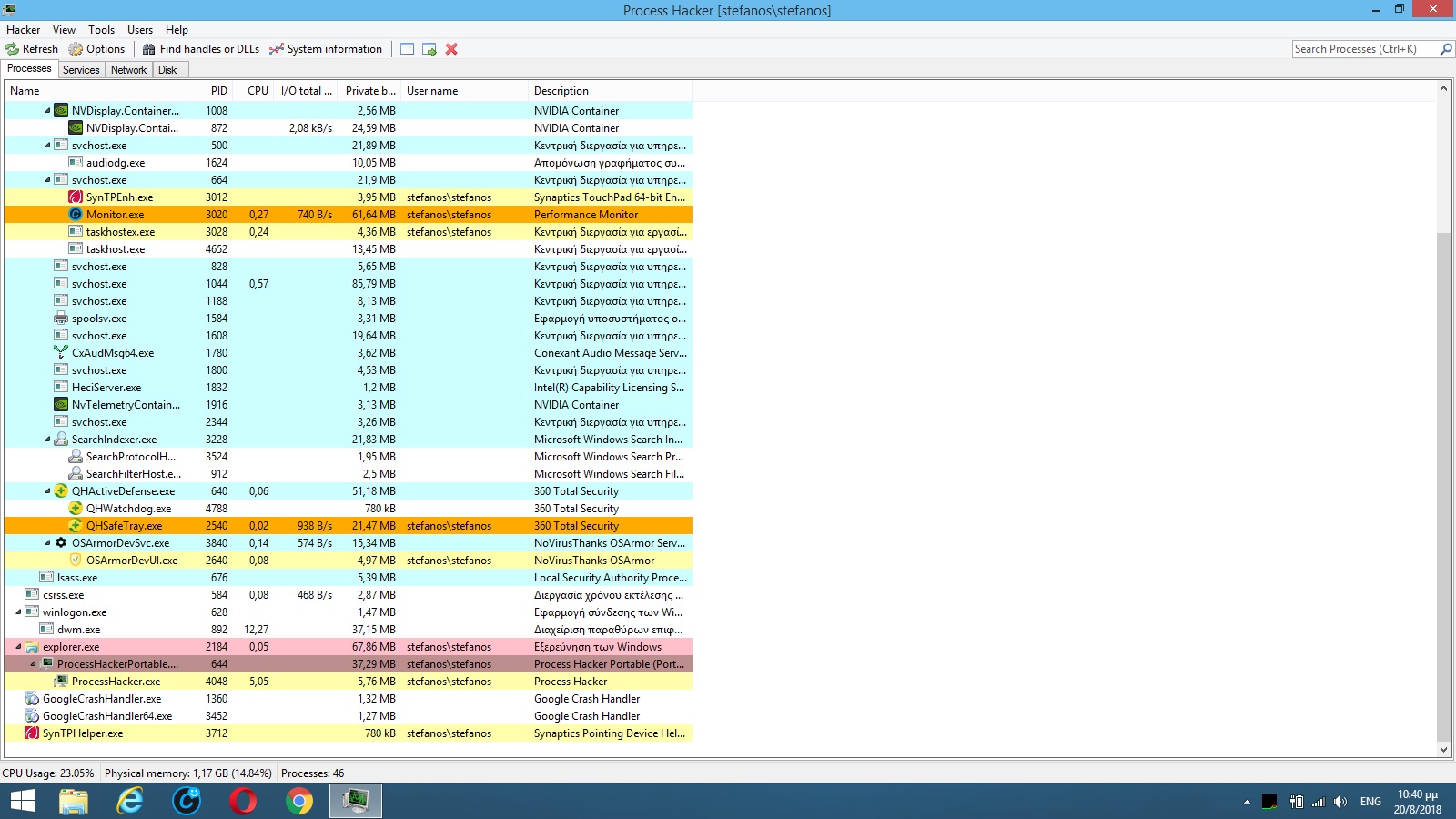Open the System information window
The image size is (1456, 819).
click(326, 49)
